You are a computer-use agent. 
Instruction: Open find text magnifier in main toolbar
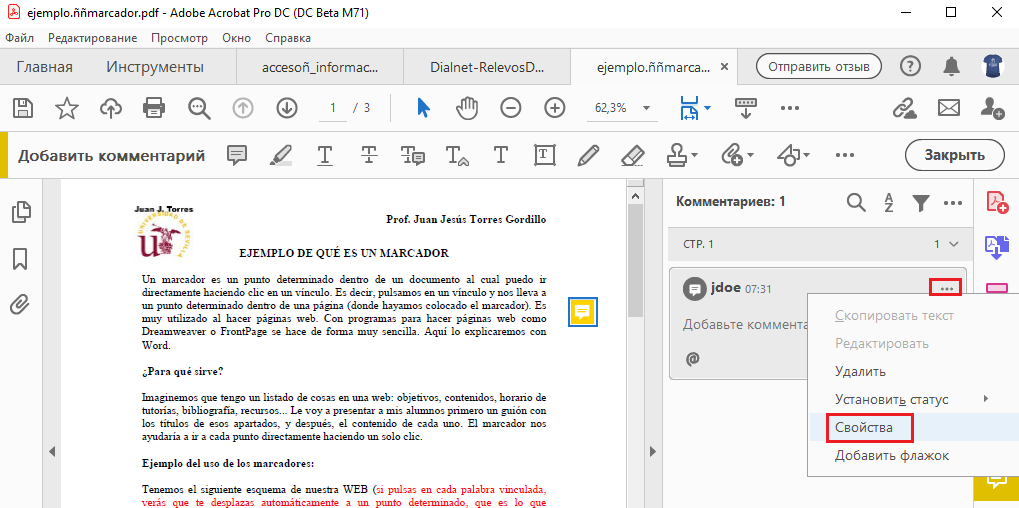[200, 108]
